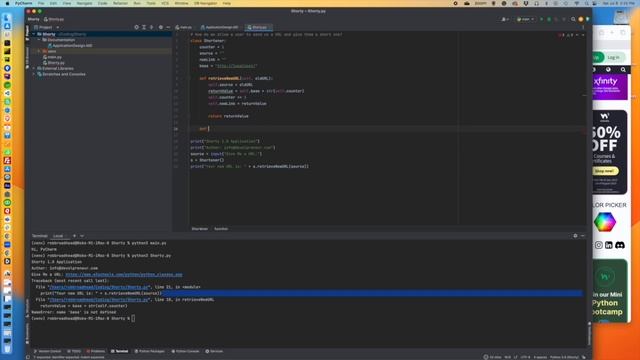
Task: Click Shortener breadcrumb below the editor
Action: tap(200, 229)
